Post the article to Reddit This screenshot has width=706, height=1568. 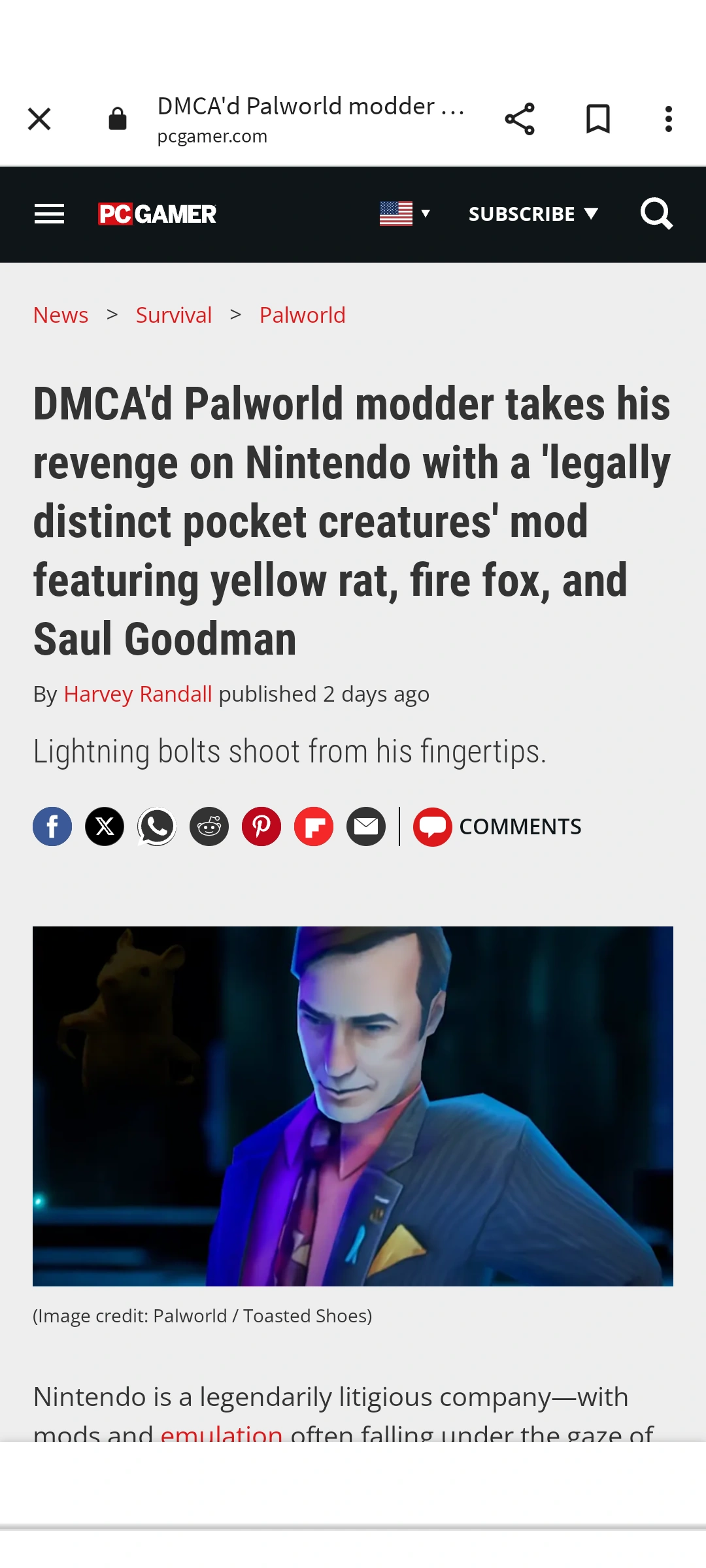(x=209, y=826)
